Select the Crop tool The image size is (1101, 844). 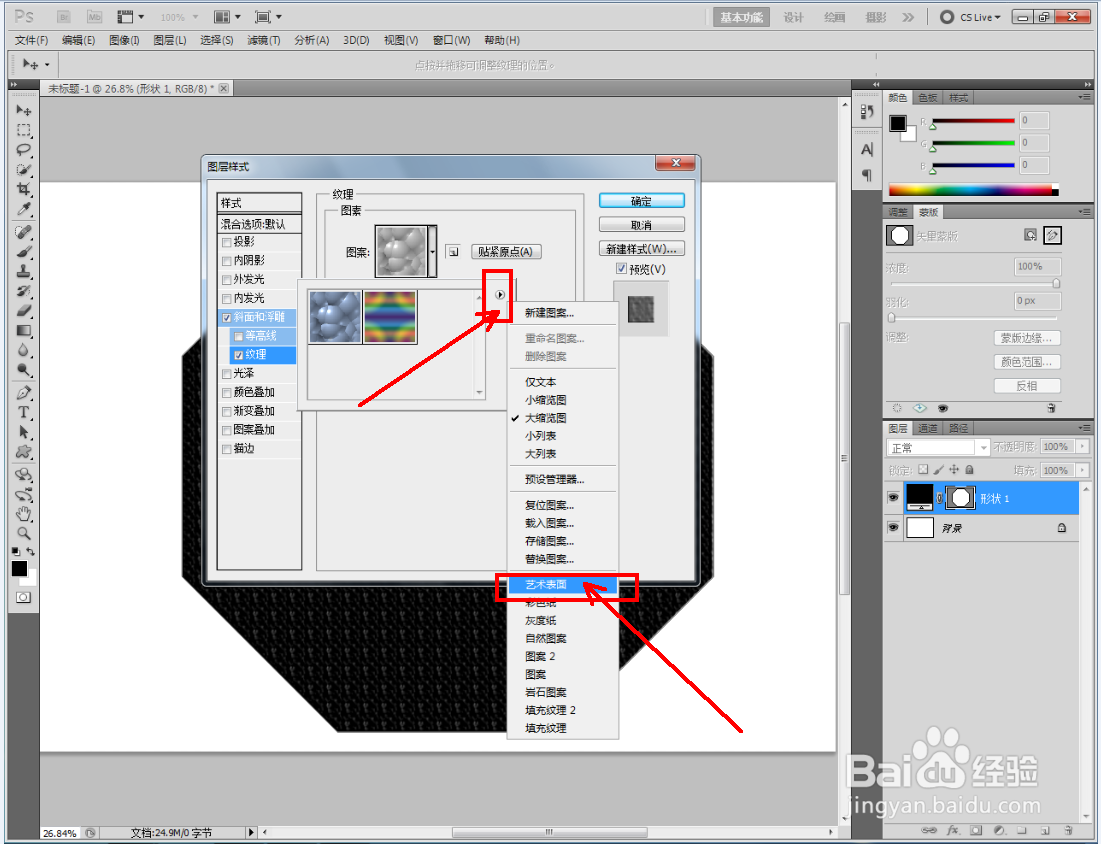click(23, 189)
